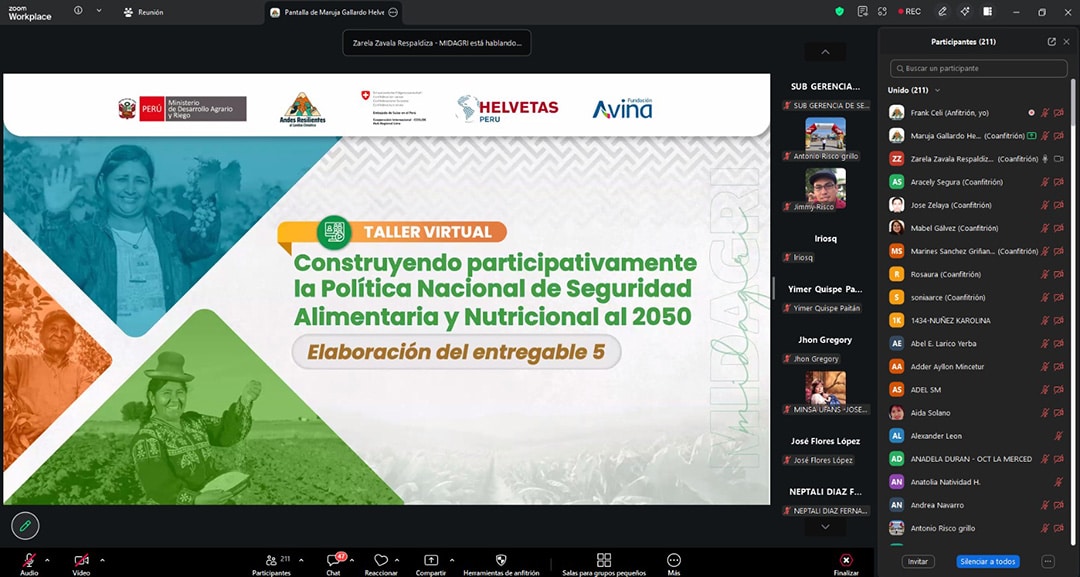Open the notes icon in top bar
Viewport: 1080px width, 577px height.
tap(862, 12)
